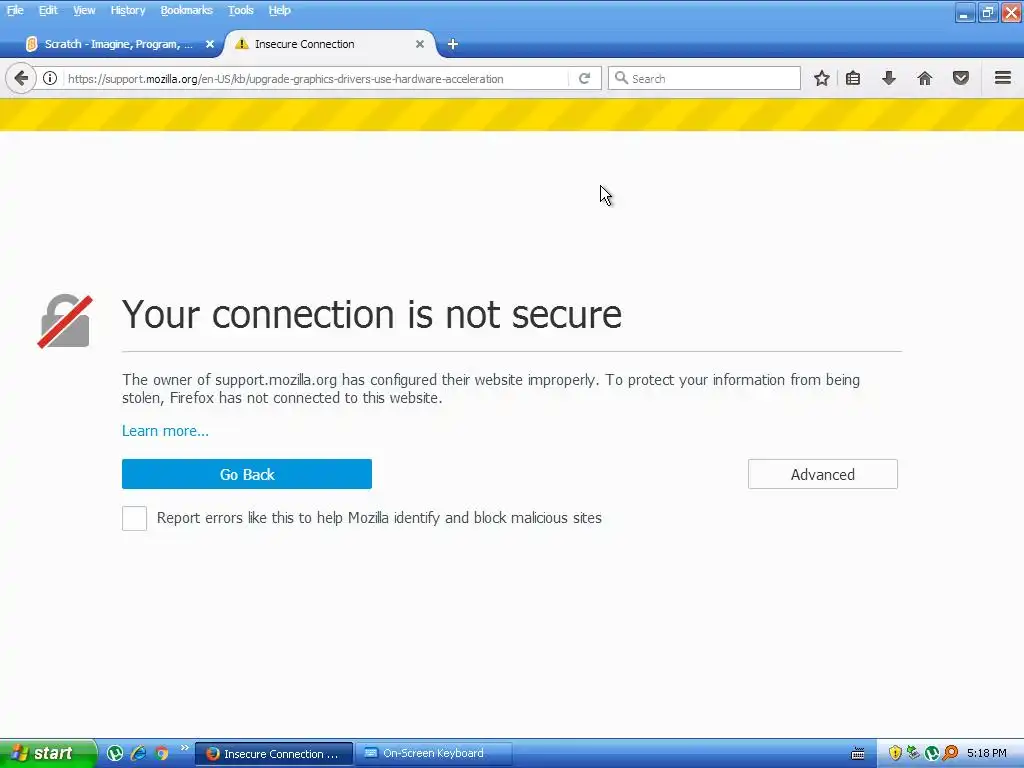The width and height of the screenshot is (1024, 768).
Task: Click keyboard icon near system tray
Action: tap(858, 754)
